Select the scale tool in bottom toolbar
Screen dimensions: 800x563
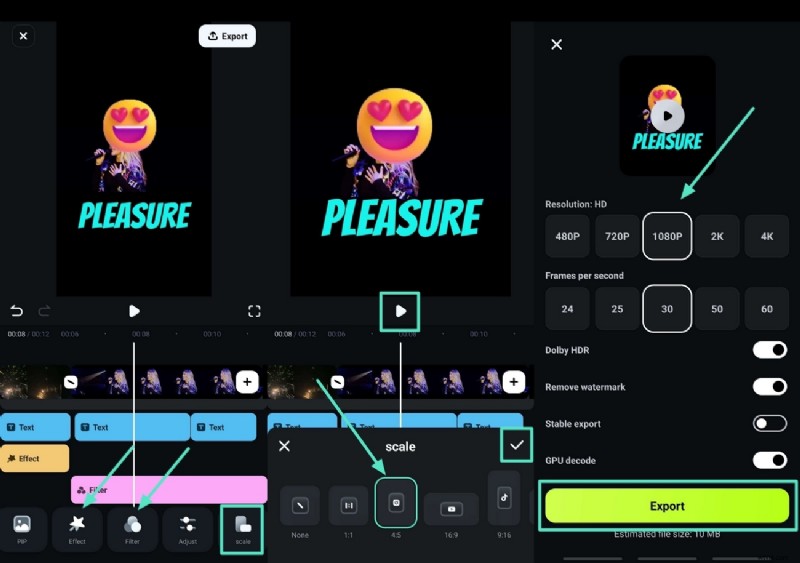(x=242, y=527)
